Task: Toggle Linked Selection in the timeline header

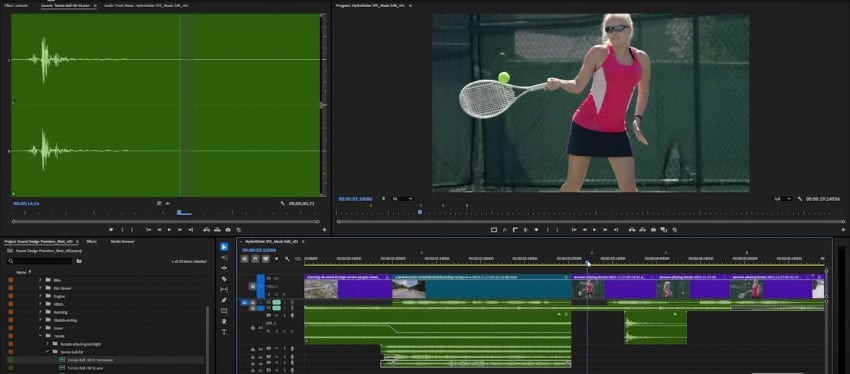Action: [x=266, y=259]
